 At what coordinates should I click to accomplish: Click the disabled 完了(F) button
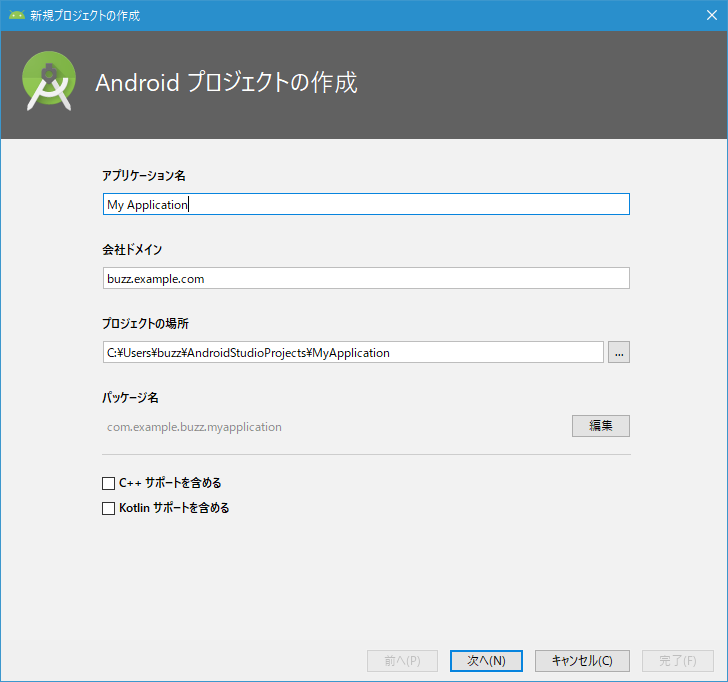678,661
